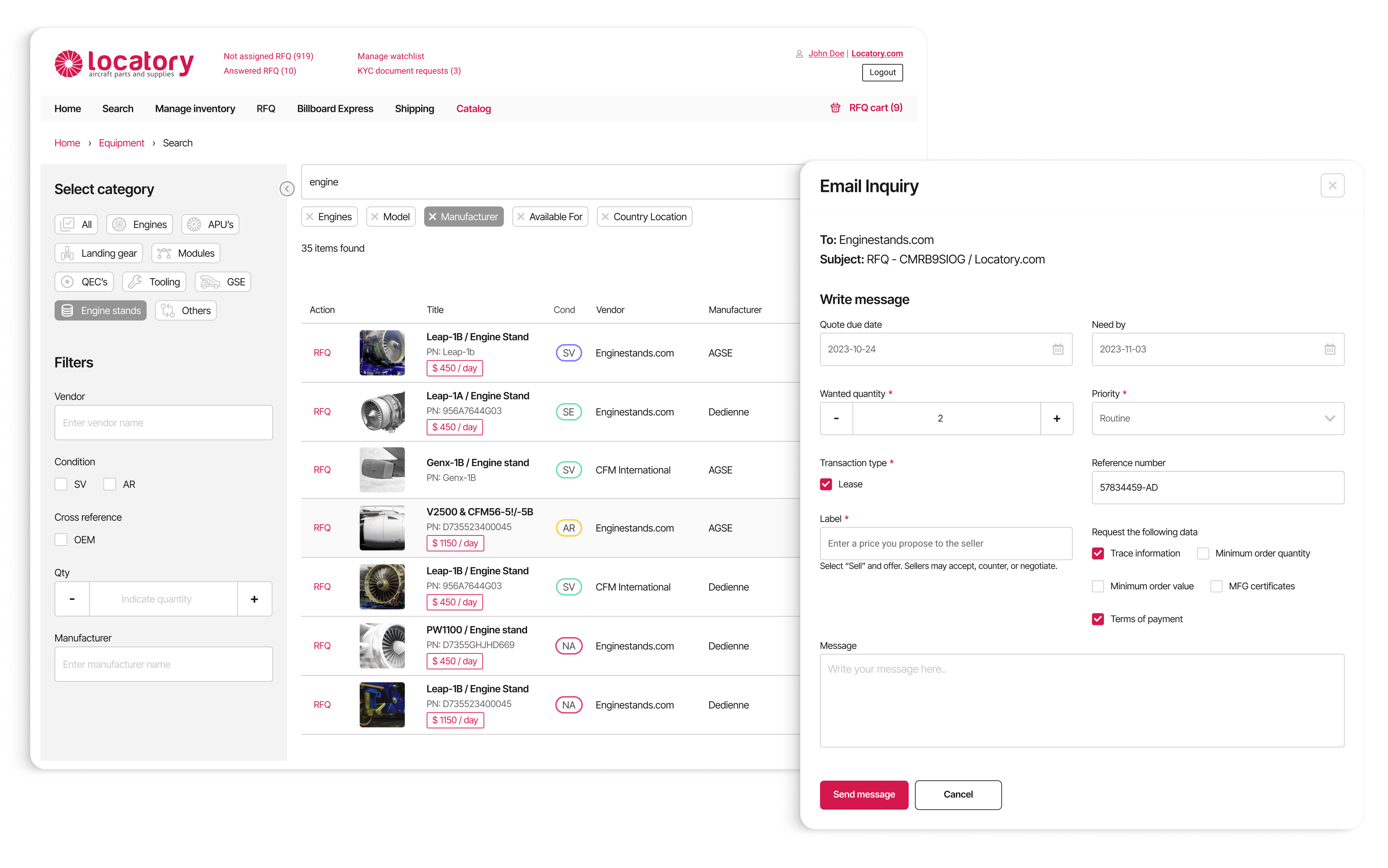Image resolution: width=1388 pixels, height=868 pixels.
Task: Open the Billboard Express menu item
Action: [335, 109]
